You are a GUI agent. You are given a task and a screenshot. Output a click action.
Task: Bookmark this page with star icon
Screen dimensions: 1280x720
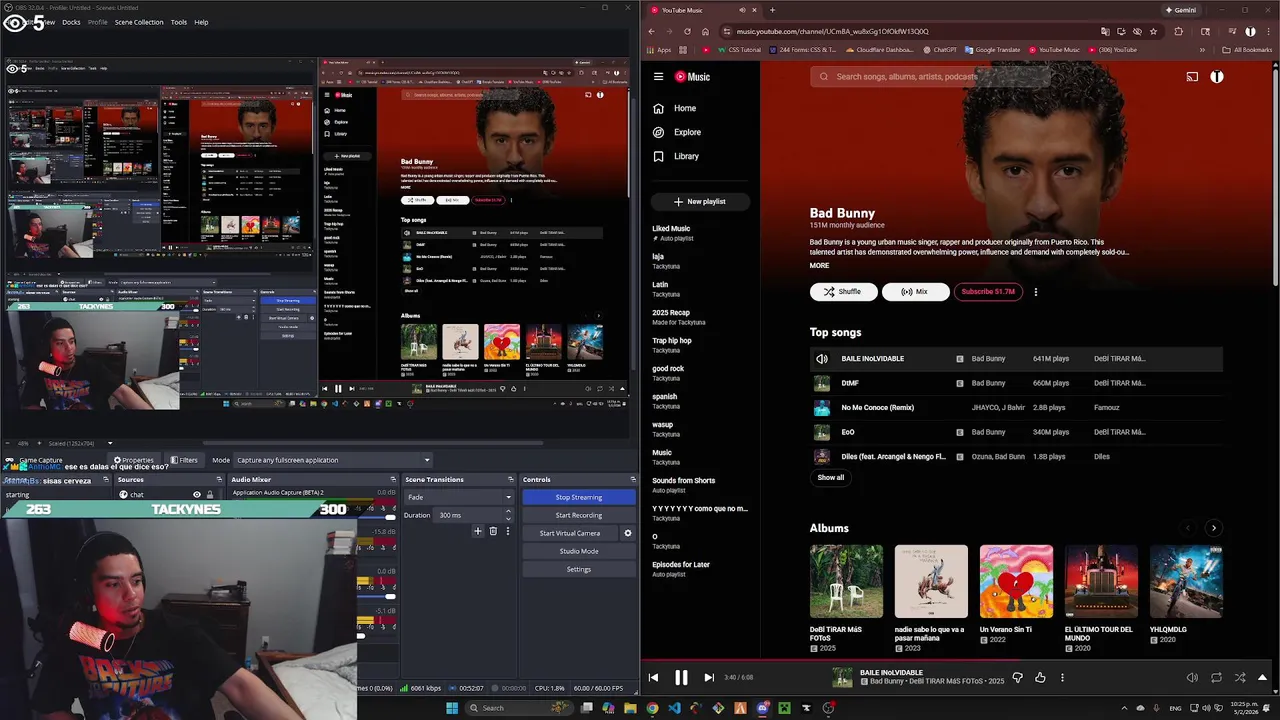pyautogui.click(x=1153, y=32)
